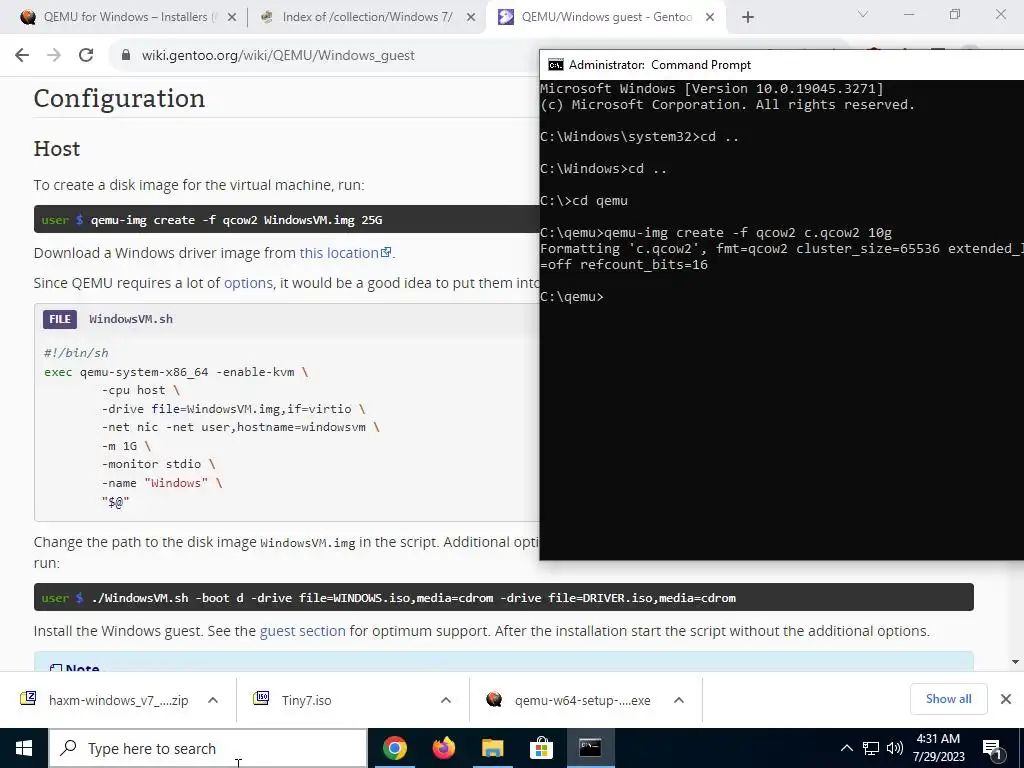Image resolution: width=1024 pixels, height=768 pixels.
Task: Close the QEMU/Windows guest Gentoo tab
Action: [x=710, y=17]
